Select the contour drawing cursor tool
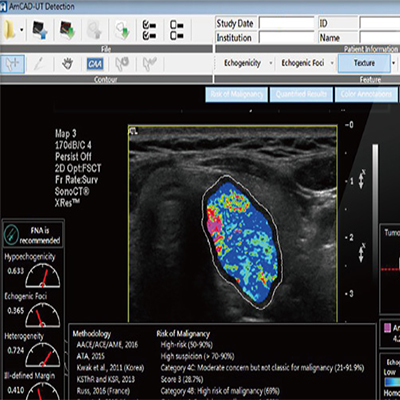The width and height of the screenshot is (400, 400). (x=12, y=64)
